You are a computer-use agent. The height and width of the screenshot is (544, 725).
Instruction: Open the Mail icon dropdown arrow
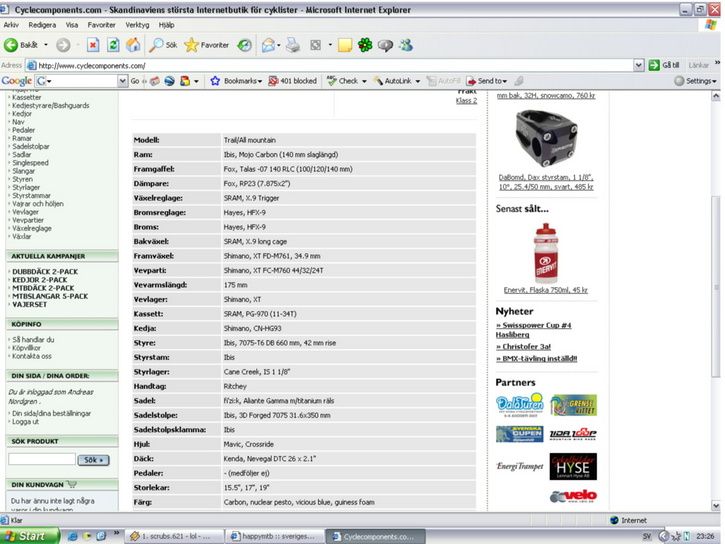pos(278,45)
